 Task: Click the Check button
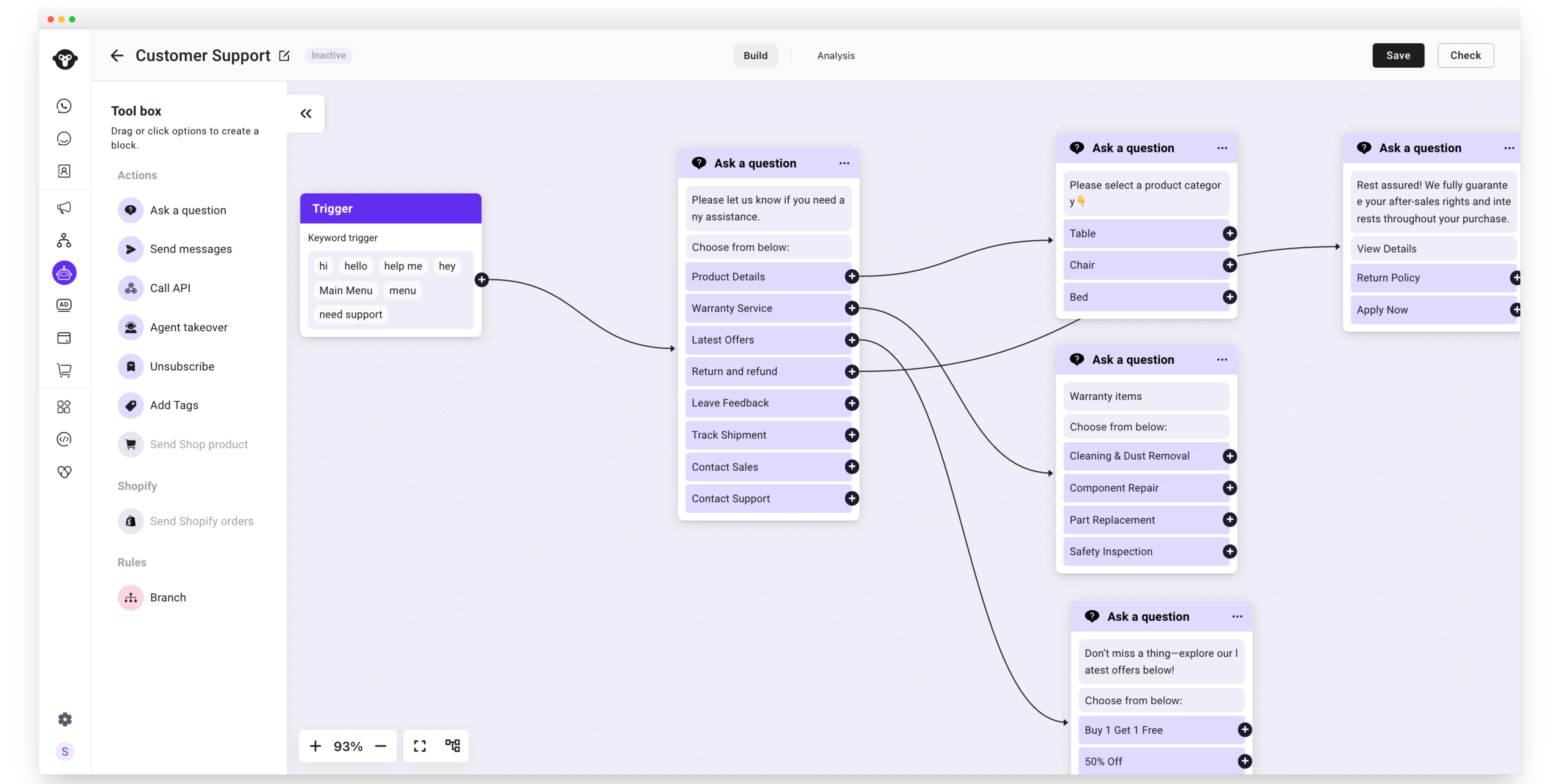pyautogui.click(x=1465, y=56)
